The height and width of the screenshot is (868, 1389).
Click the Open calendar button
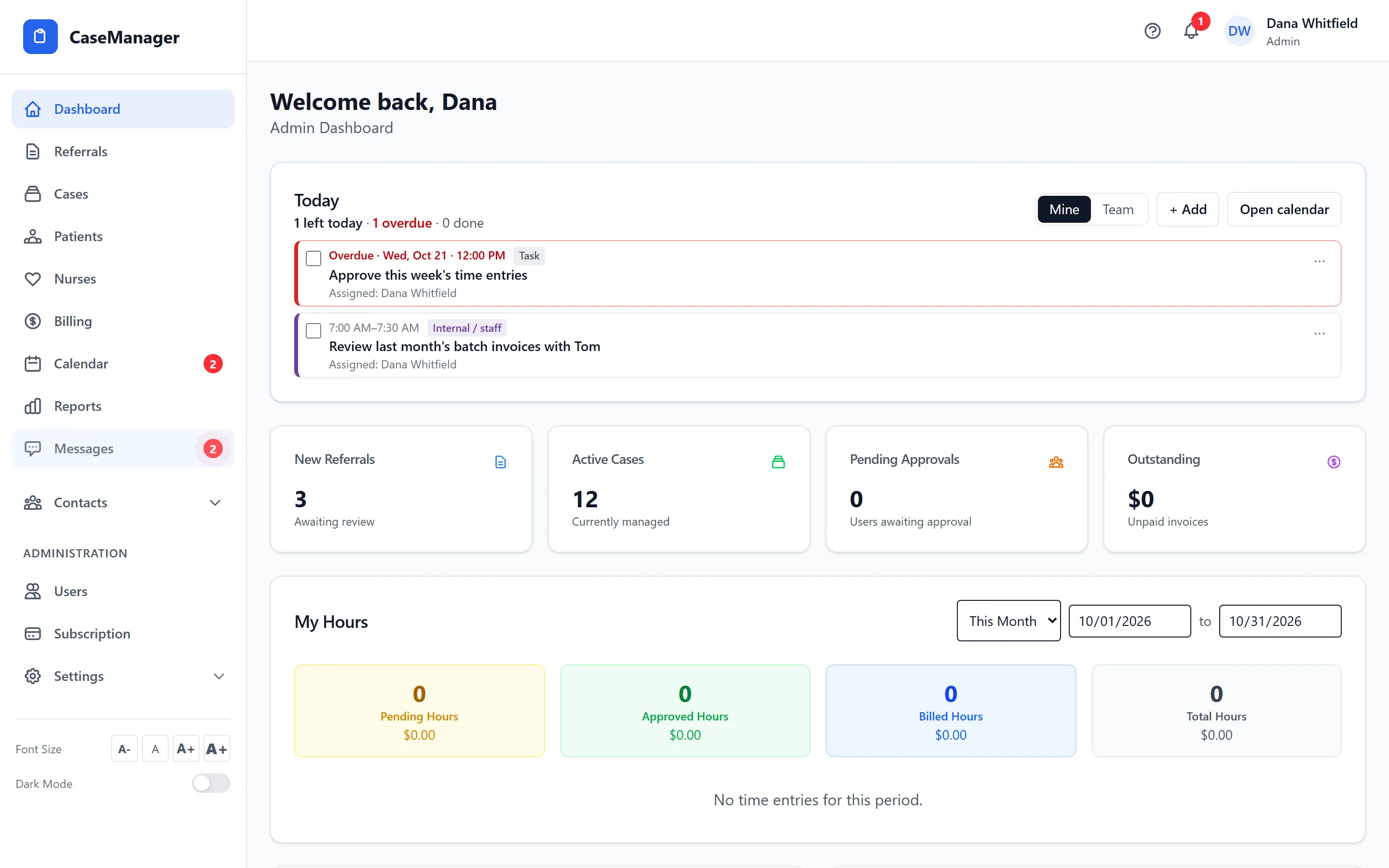(1284, 210)
